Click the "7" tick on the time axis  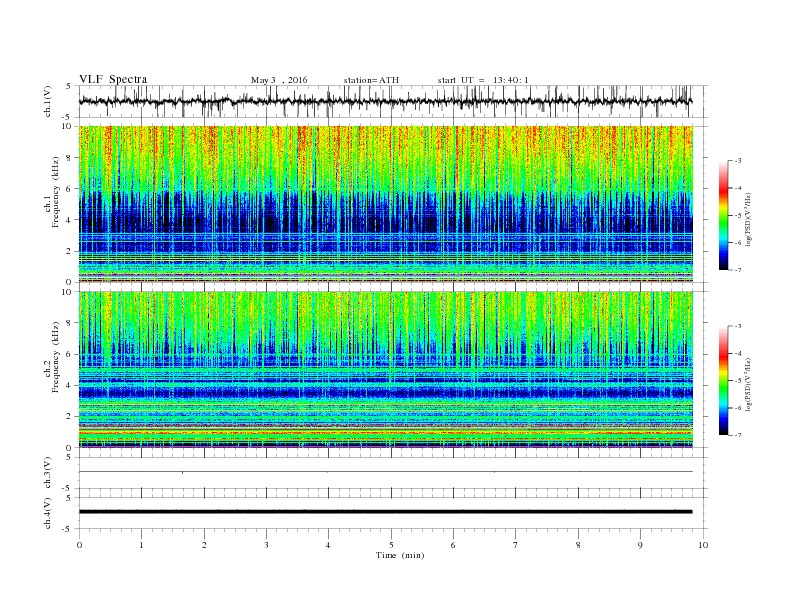pyautogui.click(x=516, y=545)
